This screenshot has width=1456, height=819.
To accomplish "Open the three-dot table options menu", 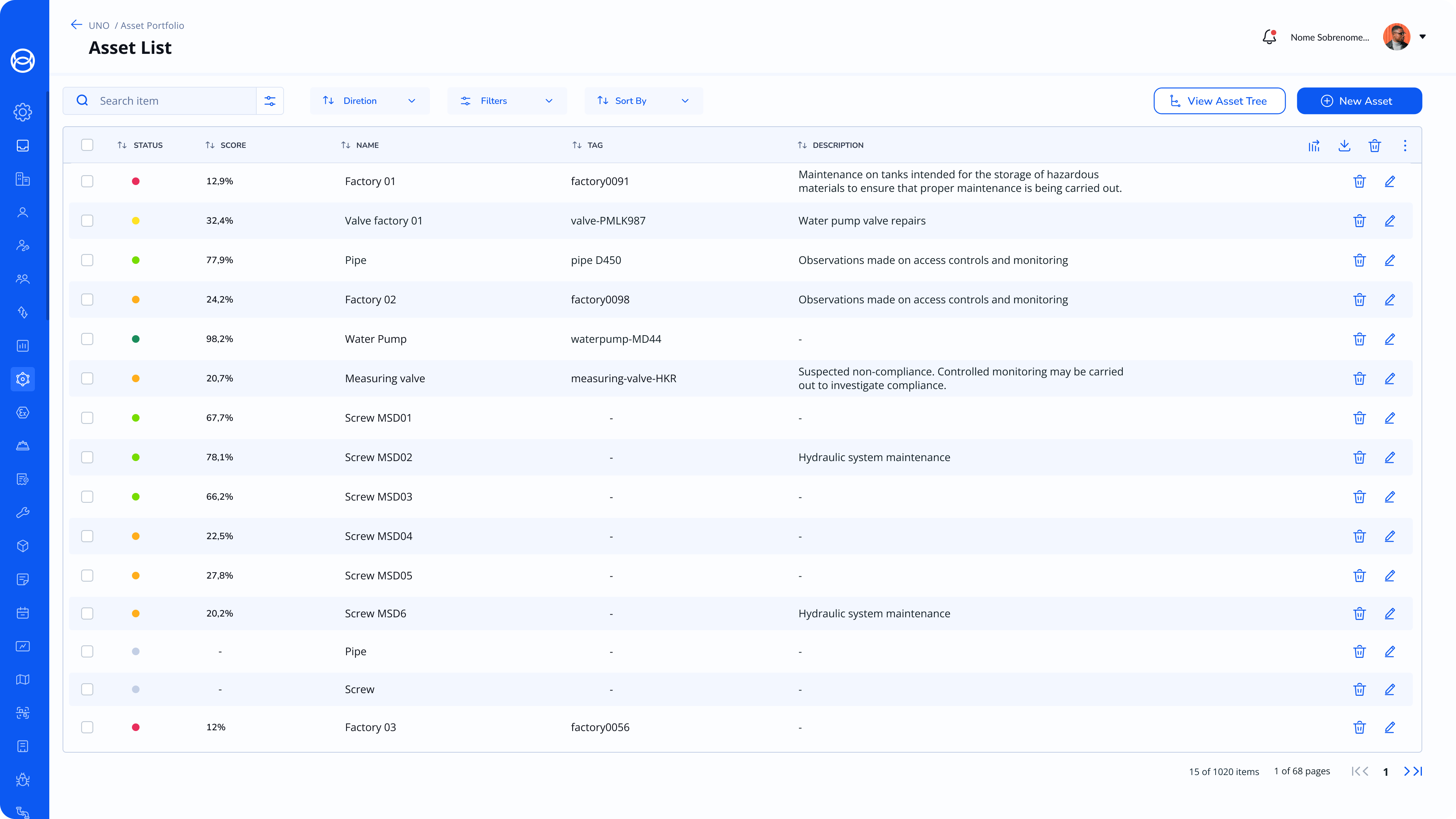I will click(x=1405, y=145).
